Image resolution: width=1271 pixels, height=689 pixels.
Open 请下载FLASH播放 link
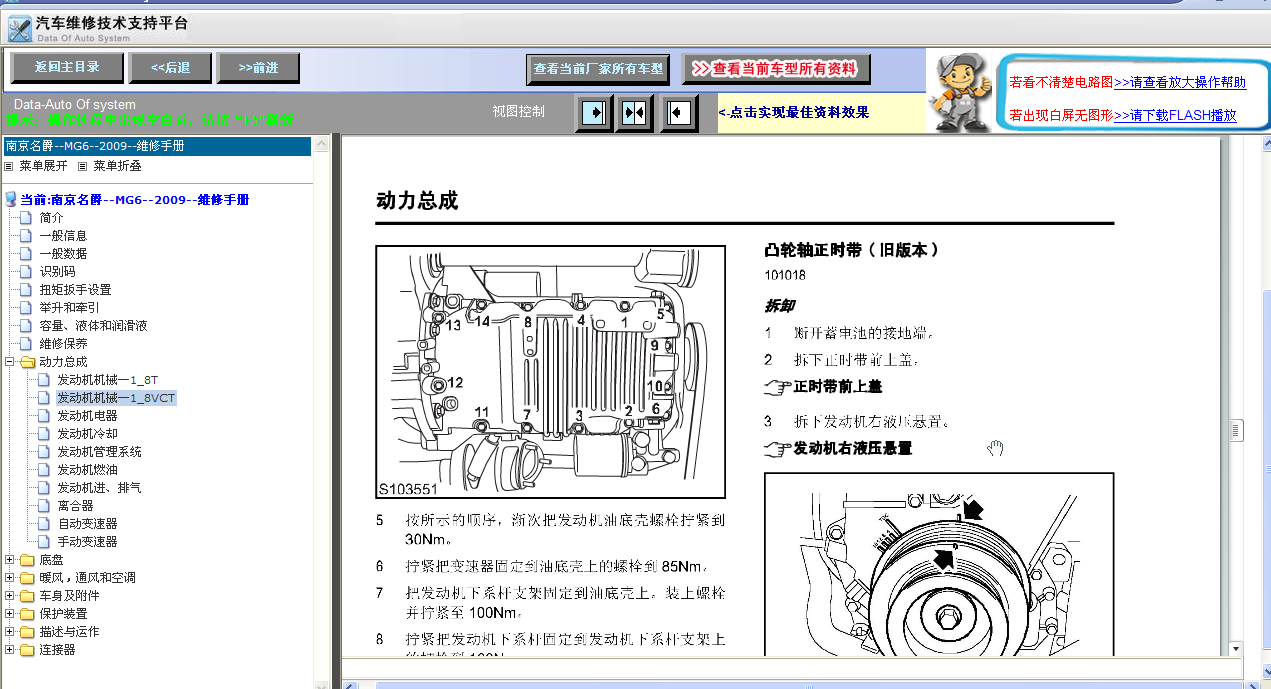coord(1175,115)
